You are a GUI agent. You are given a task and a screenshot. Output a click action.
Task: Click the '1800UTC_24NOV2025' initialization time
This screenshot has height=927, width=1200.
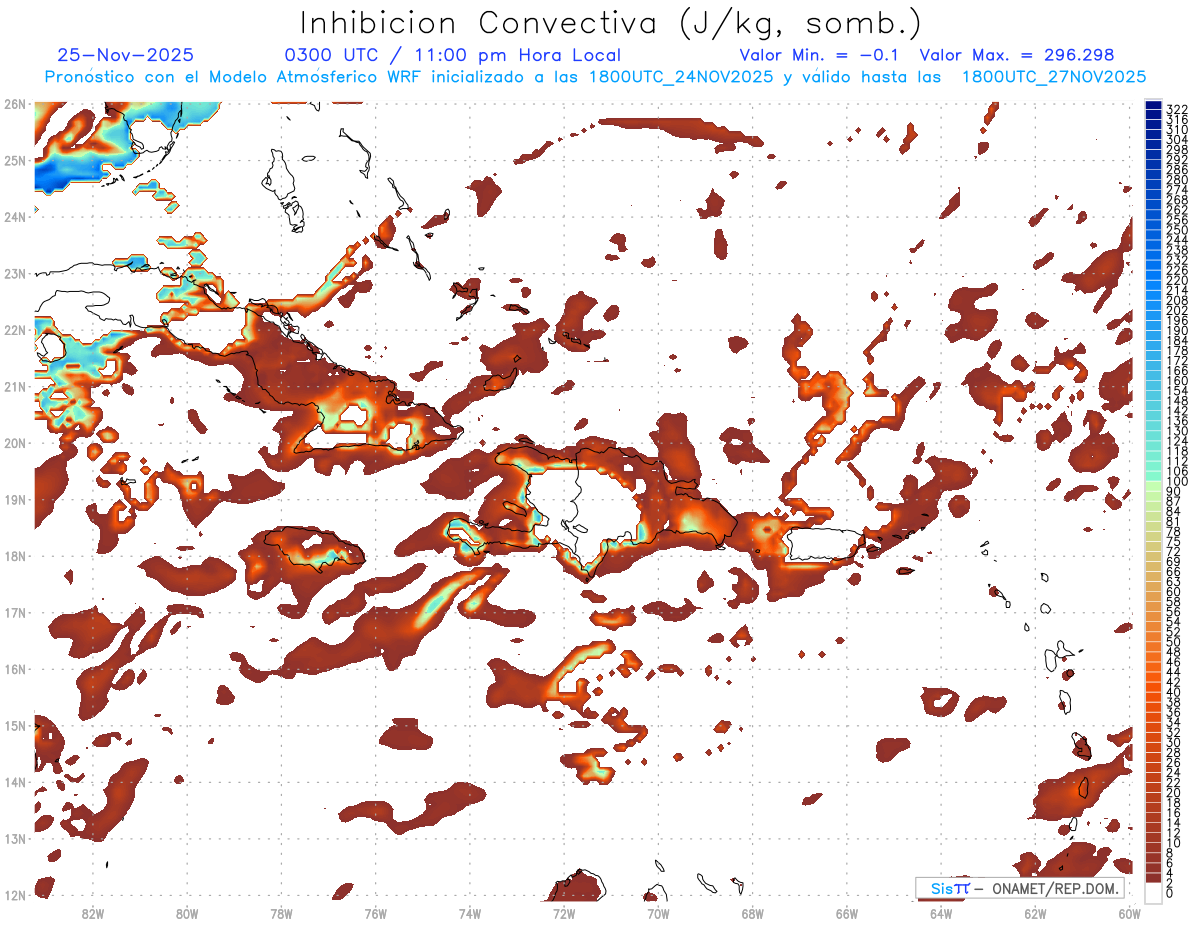point(679,77)
